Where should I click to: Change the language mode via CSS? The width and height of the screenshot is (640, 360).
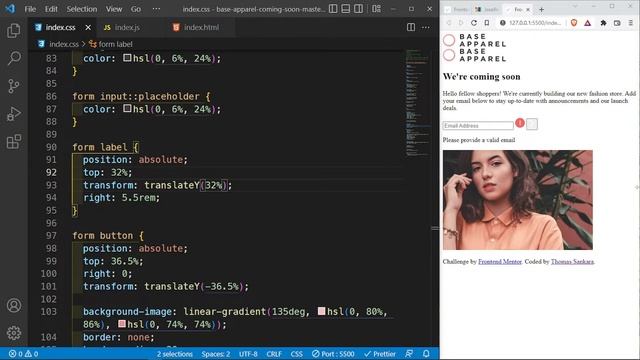tap(297, 354)
